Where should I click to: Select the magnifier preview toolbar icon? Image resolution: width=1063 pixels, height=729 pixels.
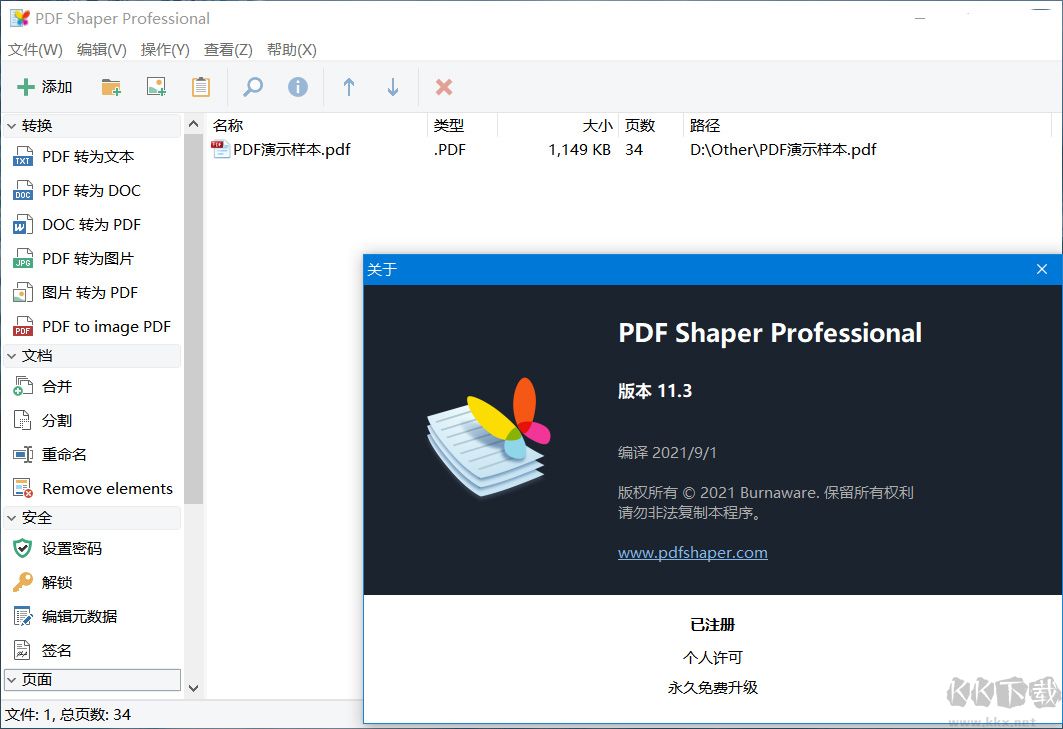tap(251, 86)
